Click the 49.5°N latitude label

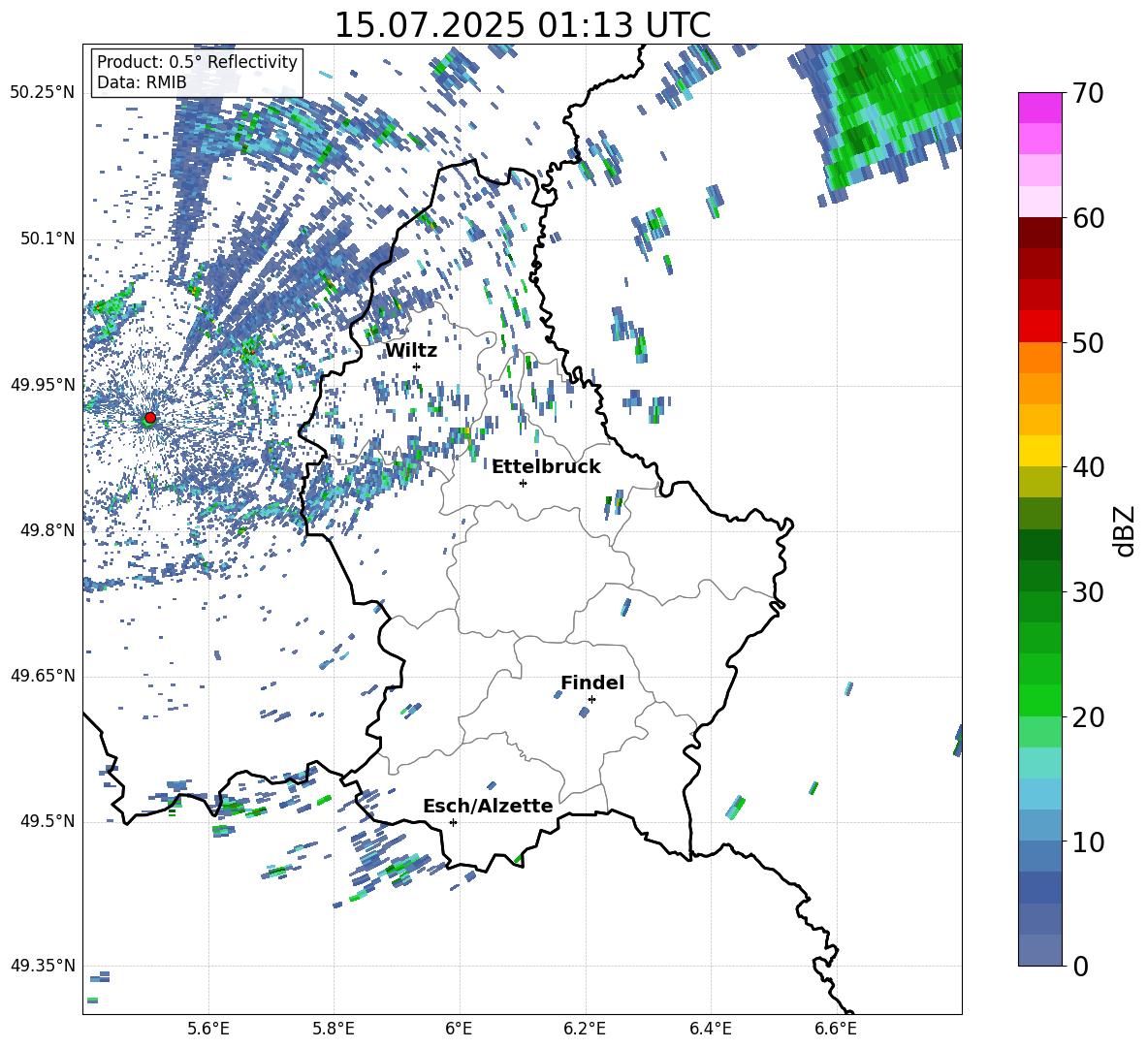pyautogui.click(x=47, y=820)
